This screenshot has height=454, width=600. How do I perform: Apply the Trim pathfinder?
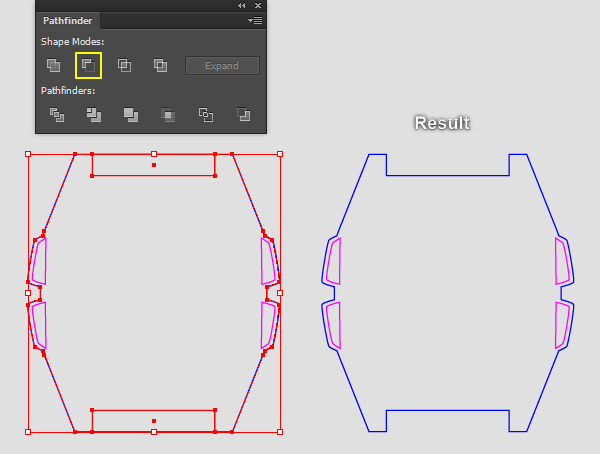[94, 115]
